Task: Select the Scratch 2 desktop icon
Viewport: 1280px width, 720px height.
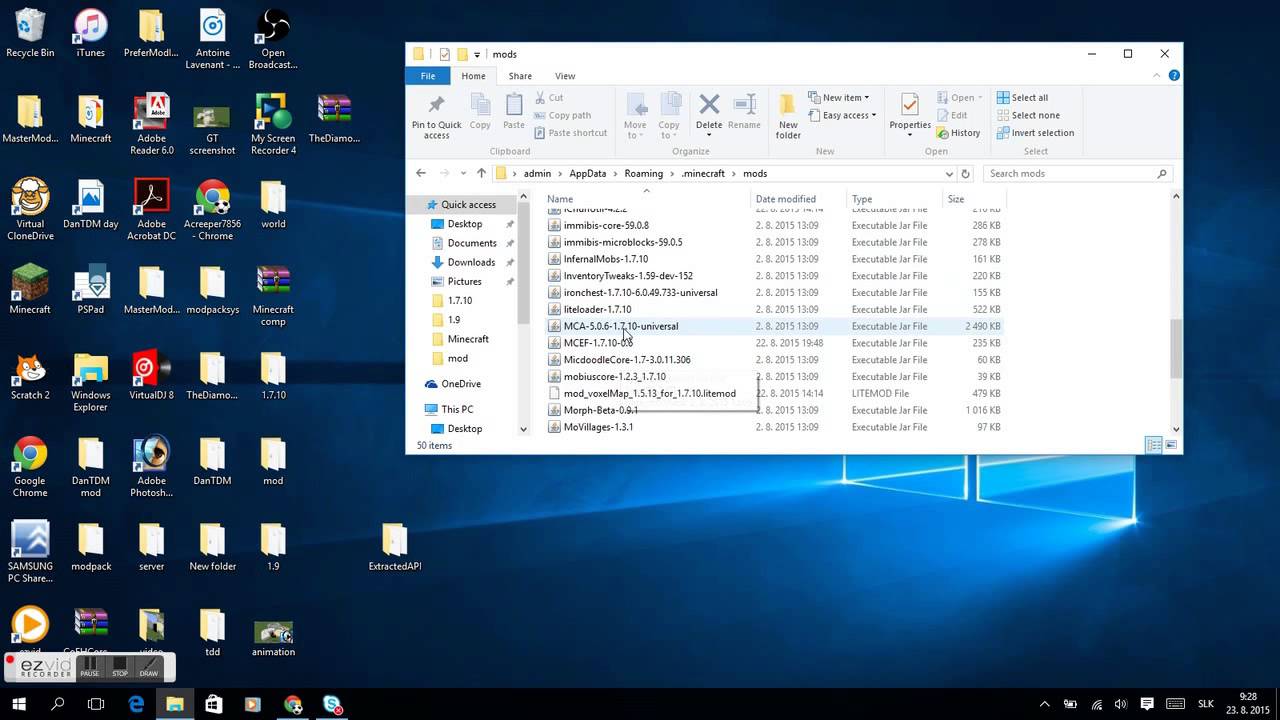Action: [30, 376]
